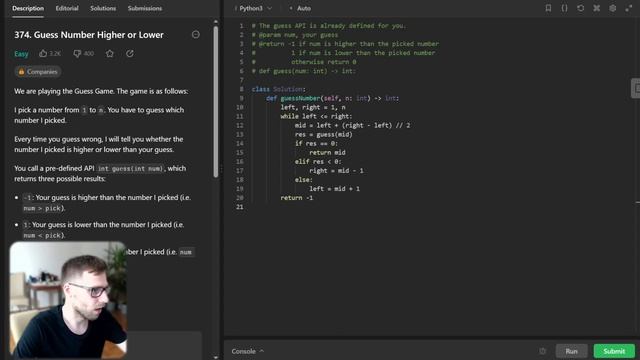Click code line 'return -1'

297,198
